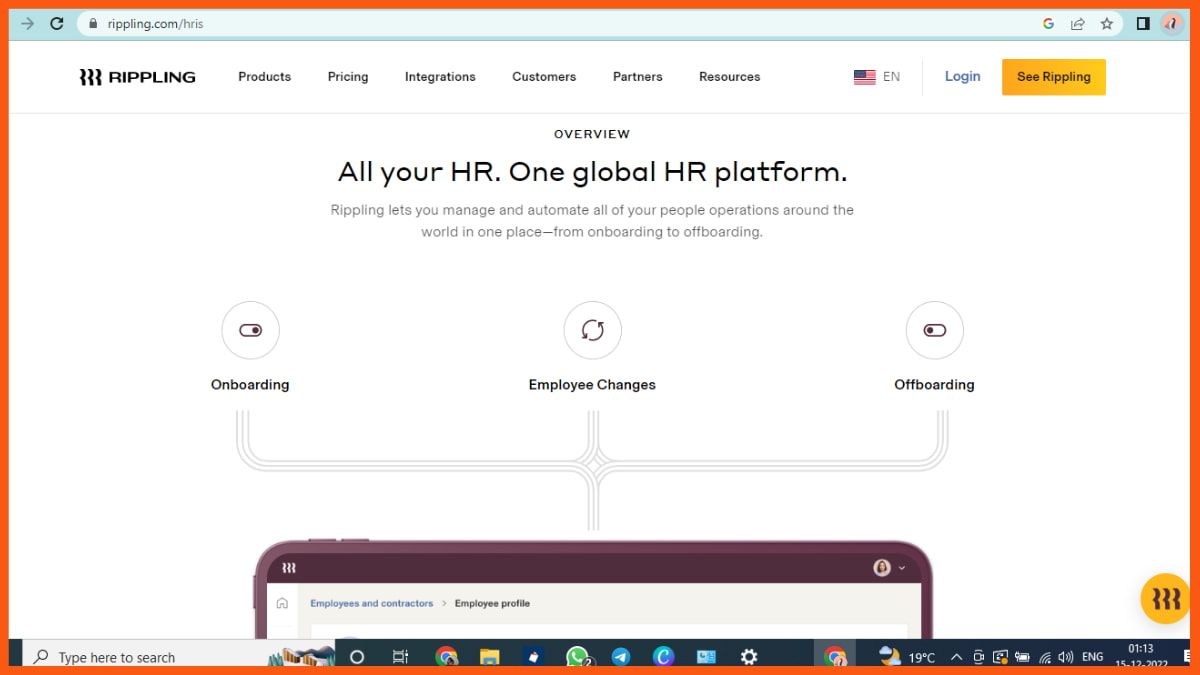This screenshot has height=675, width=1200.
Task: Open the Products menu
Action: click(x=263, y=76)
